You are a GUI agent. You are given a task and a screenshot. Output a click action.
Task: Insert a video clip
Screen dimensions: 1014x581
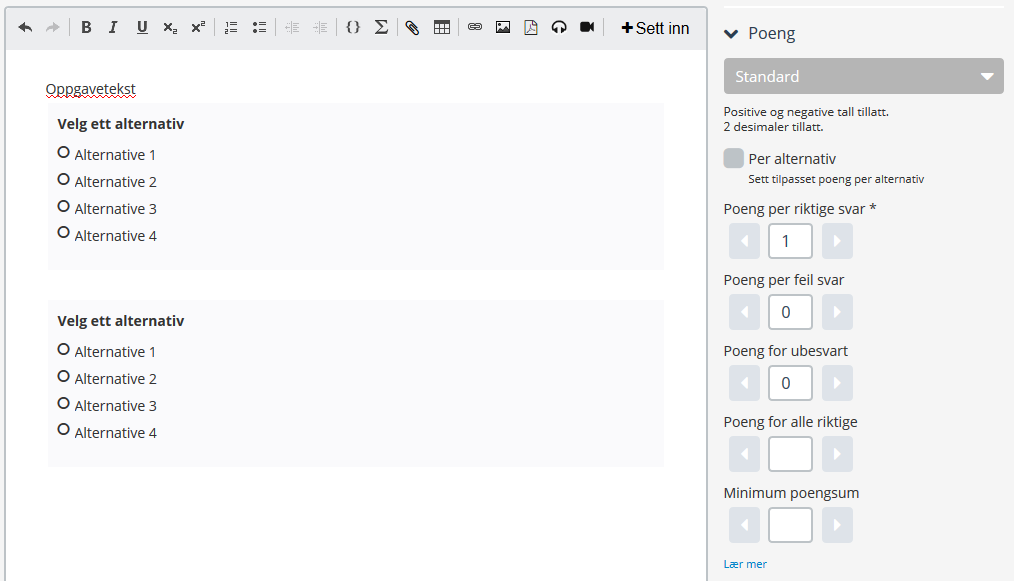click(x=587, y=28)
